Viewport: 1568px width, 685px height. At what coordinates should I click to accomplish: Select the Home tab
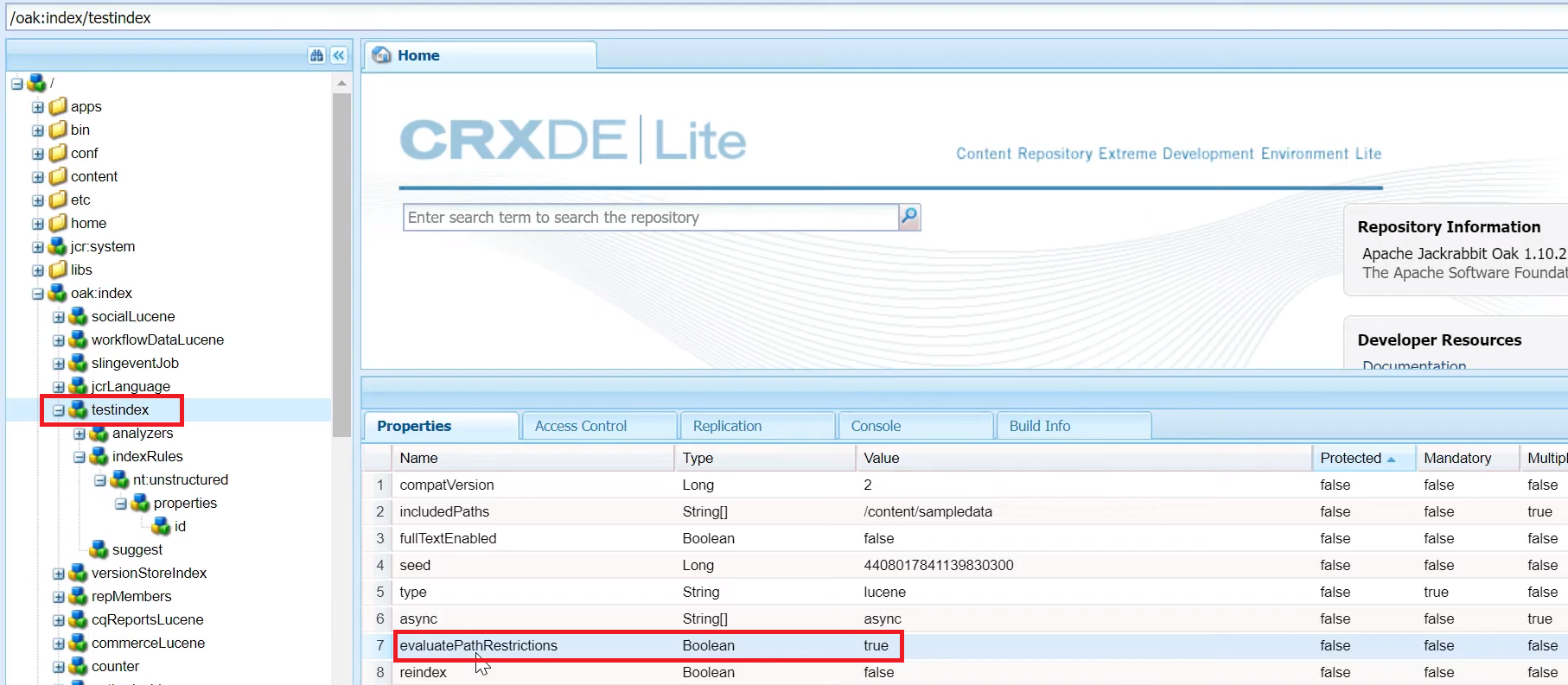(480, 55)
